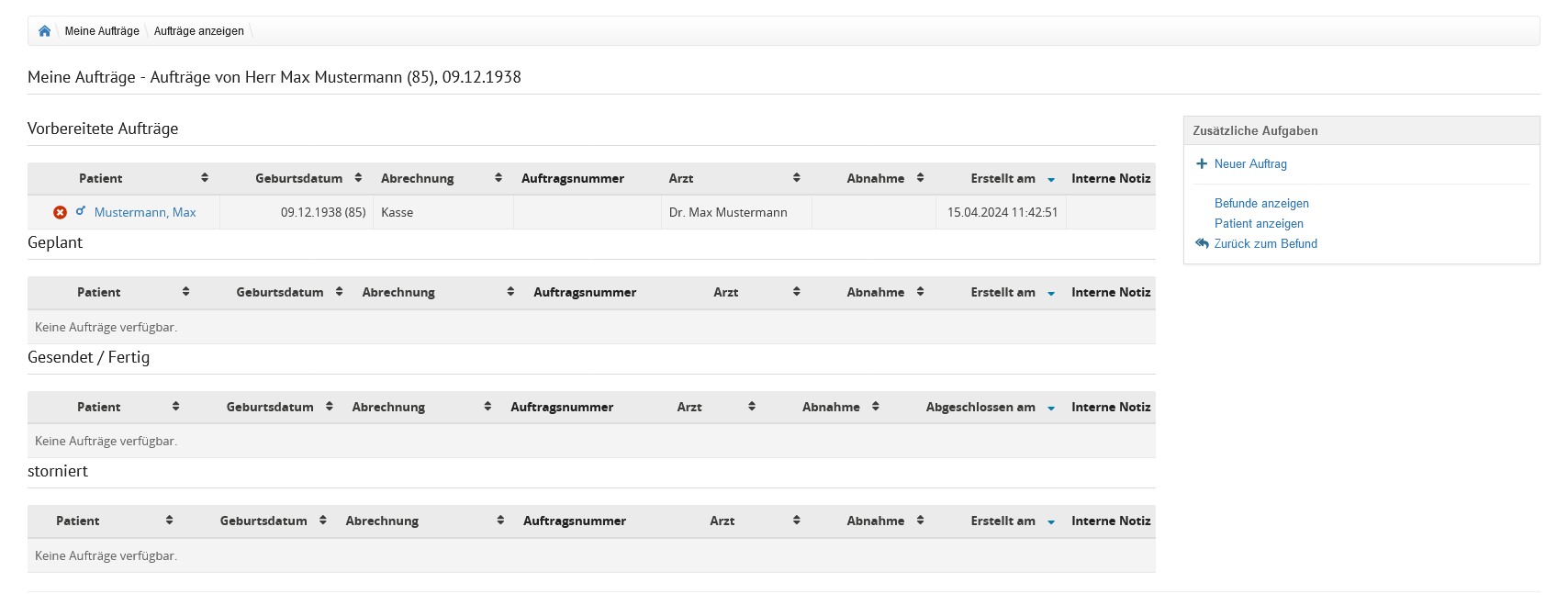This screenshot has width=1568, height=605.
Task: Sort storniert table by Patient column
Action: [x=169, y=521]
